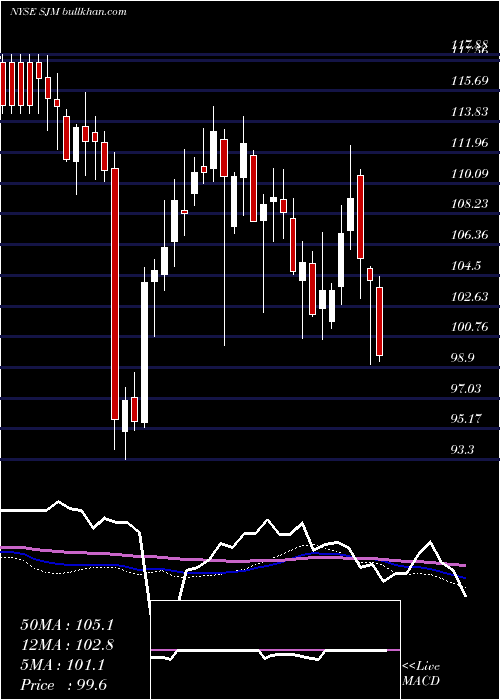Screen dimensions: 500x700
Task: Click the MACD inset panel
Action: [x=275, y=650]
